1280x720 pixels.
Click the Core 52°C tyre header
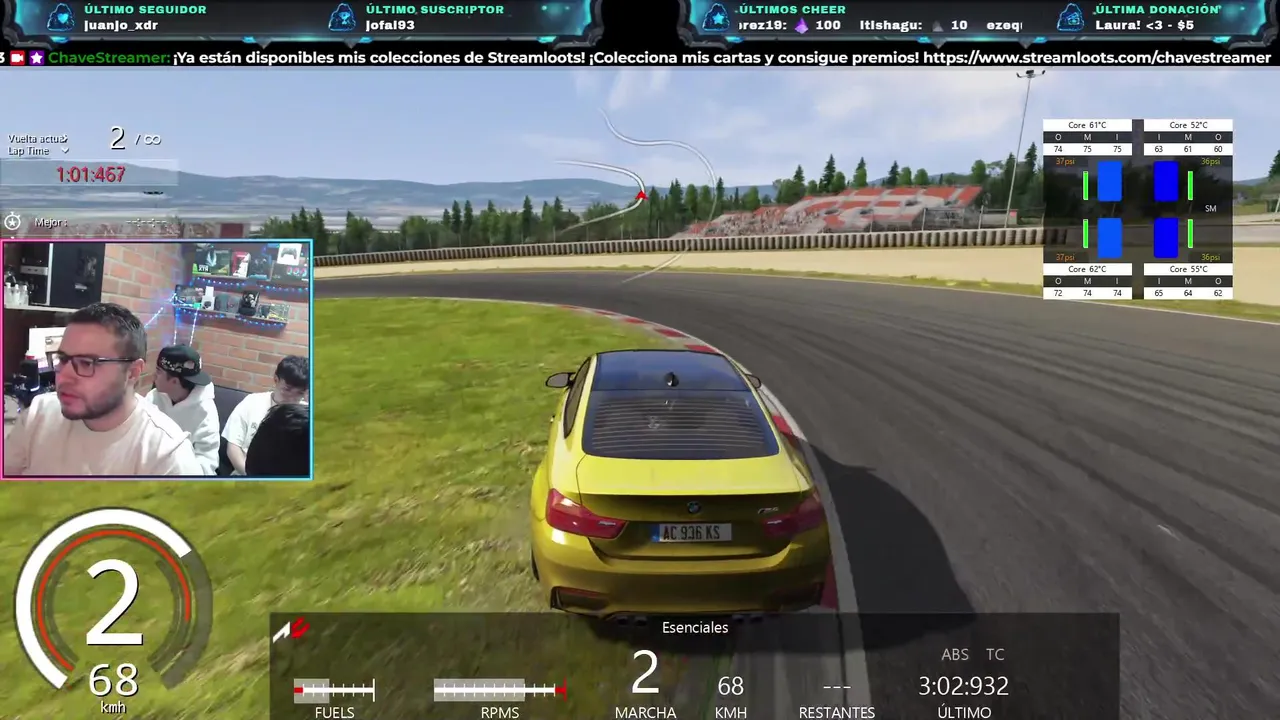pos(1188,125)
